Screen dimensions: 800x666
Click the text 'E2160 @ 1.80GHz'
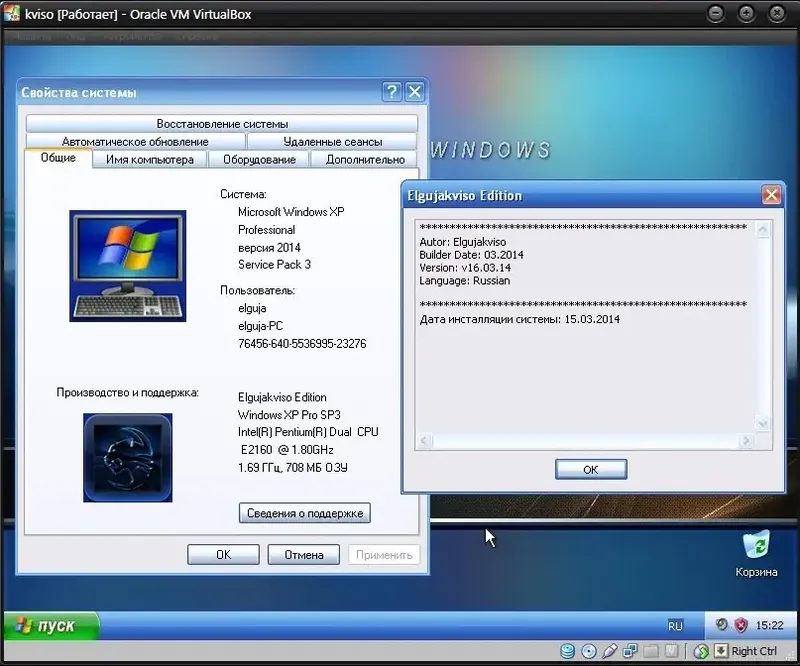287,450
